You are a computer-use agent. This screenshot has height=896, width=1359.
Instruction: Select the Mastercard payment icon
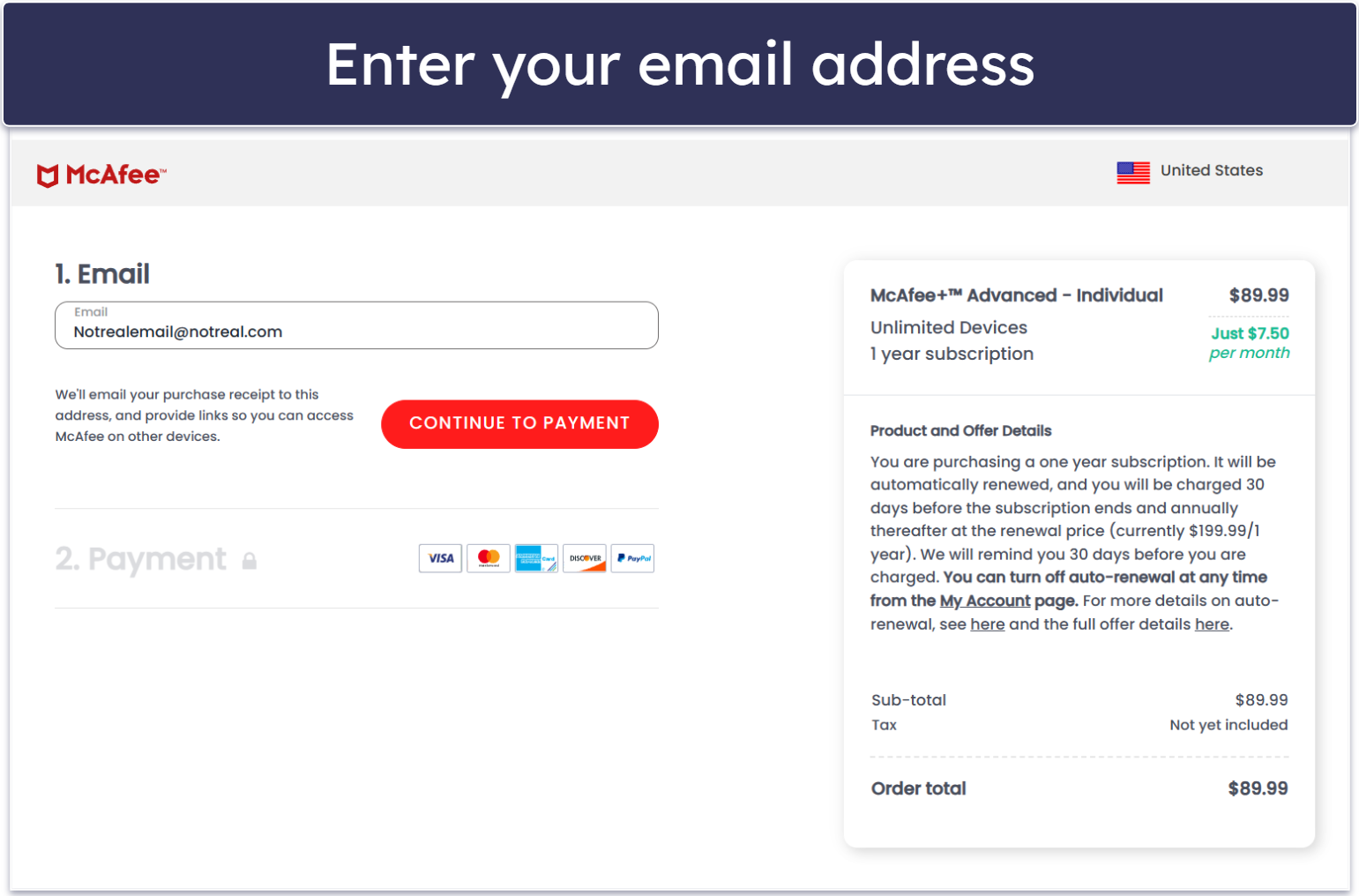coord(489,557)
